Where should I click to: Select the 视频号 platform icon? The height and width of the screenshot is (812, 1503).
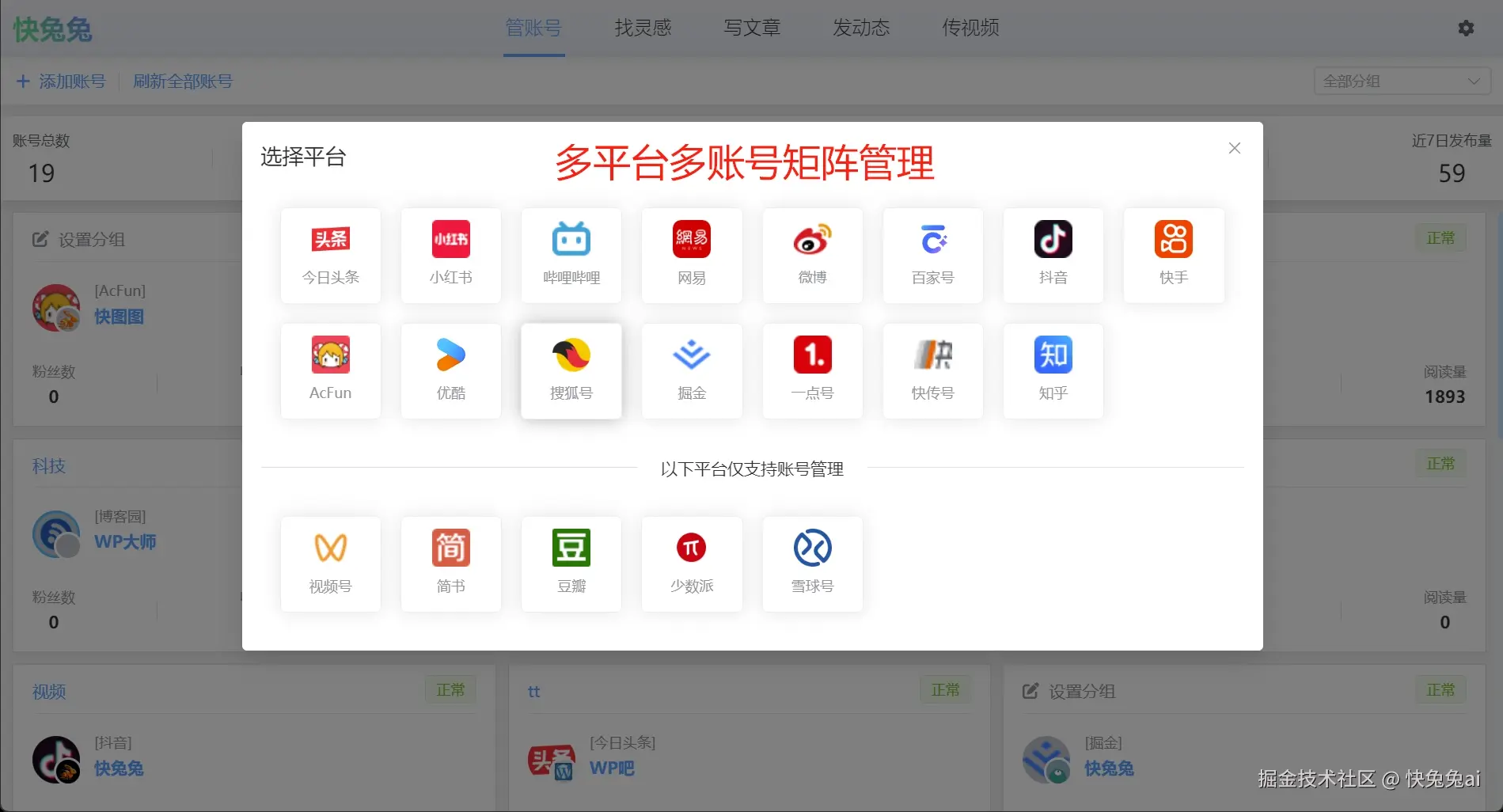[330, 563]
